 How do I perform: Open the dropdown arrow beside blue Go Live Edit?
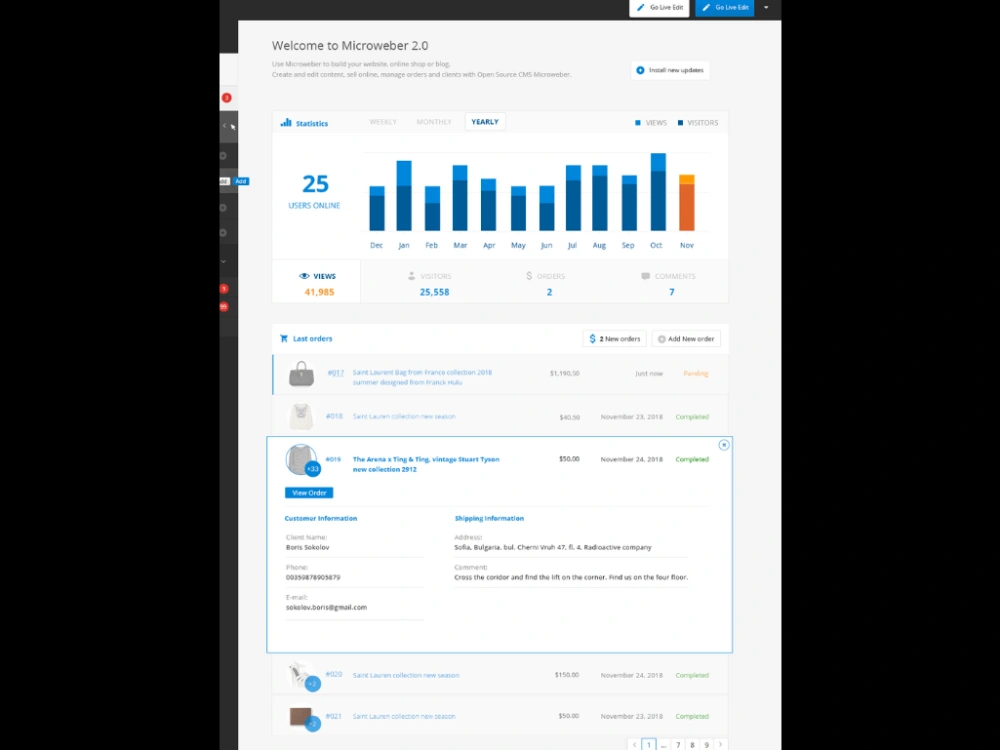coord(766,8)
